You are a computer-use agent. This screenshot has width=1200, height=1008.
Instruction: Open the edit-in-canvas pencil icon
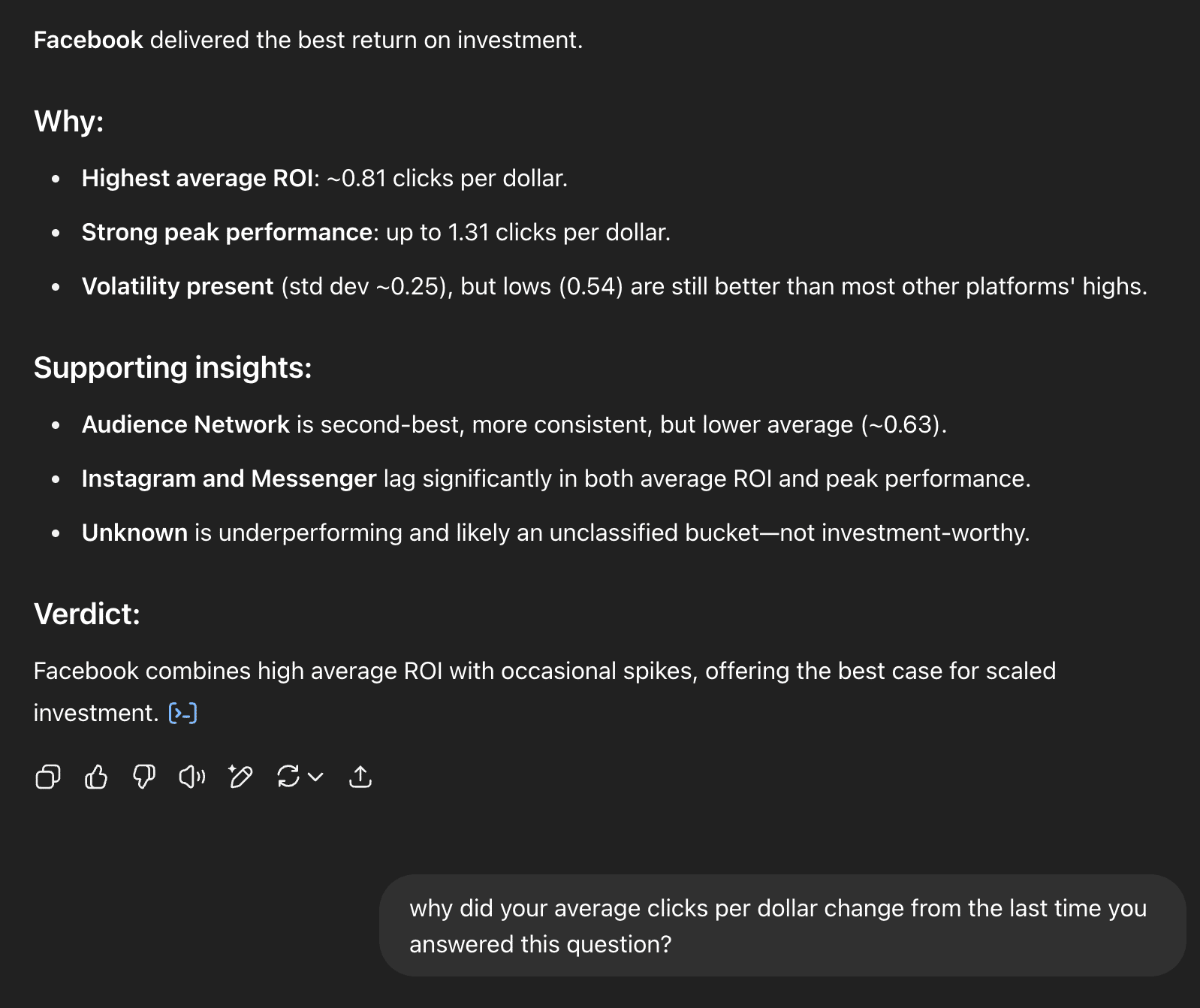(x=240, y=777)
